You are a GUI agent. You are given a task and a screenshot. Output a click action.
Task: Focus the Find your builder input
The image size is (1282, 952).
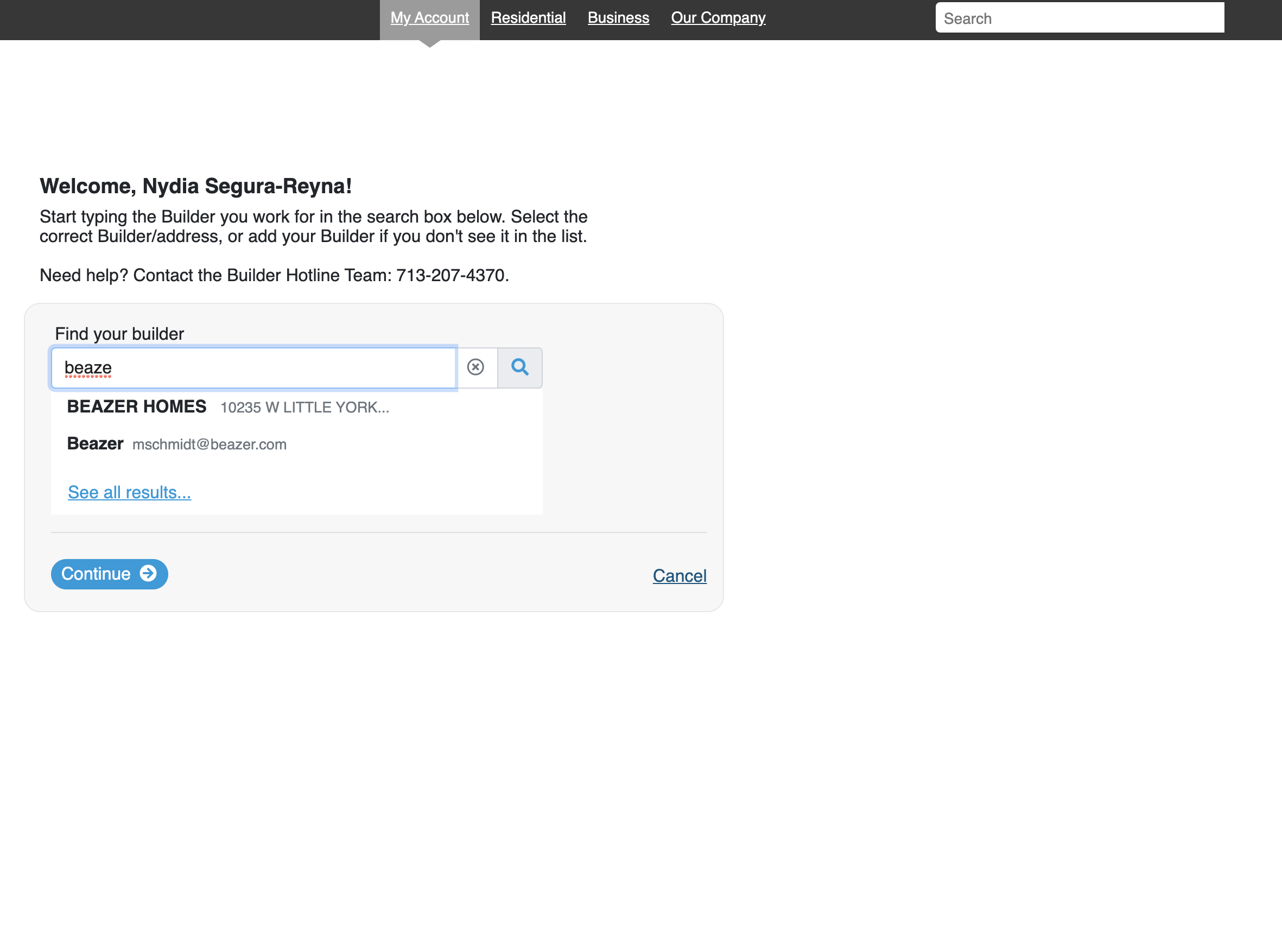coord(253,367)
